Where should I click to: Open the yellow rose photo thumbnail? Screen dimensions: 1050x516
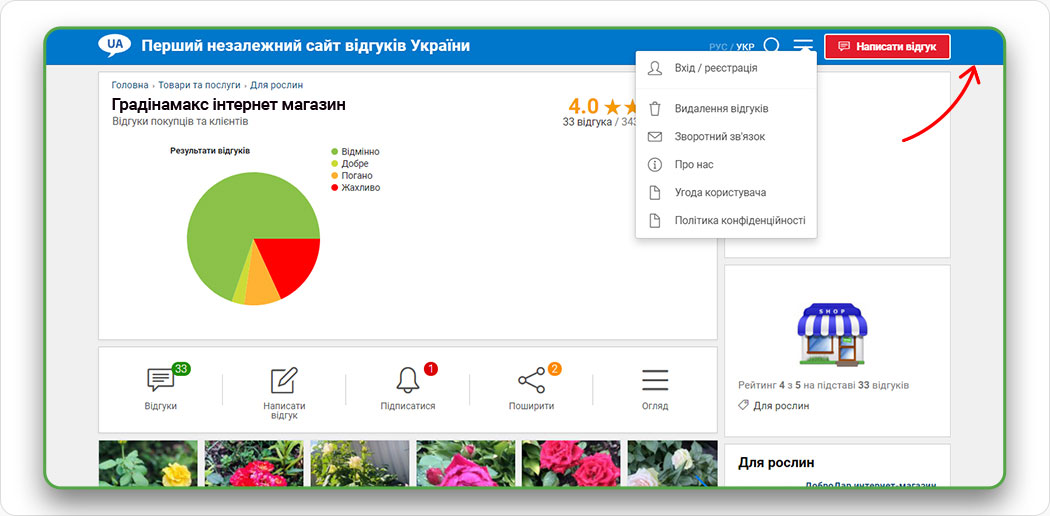(148, 463)
